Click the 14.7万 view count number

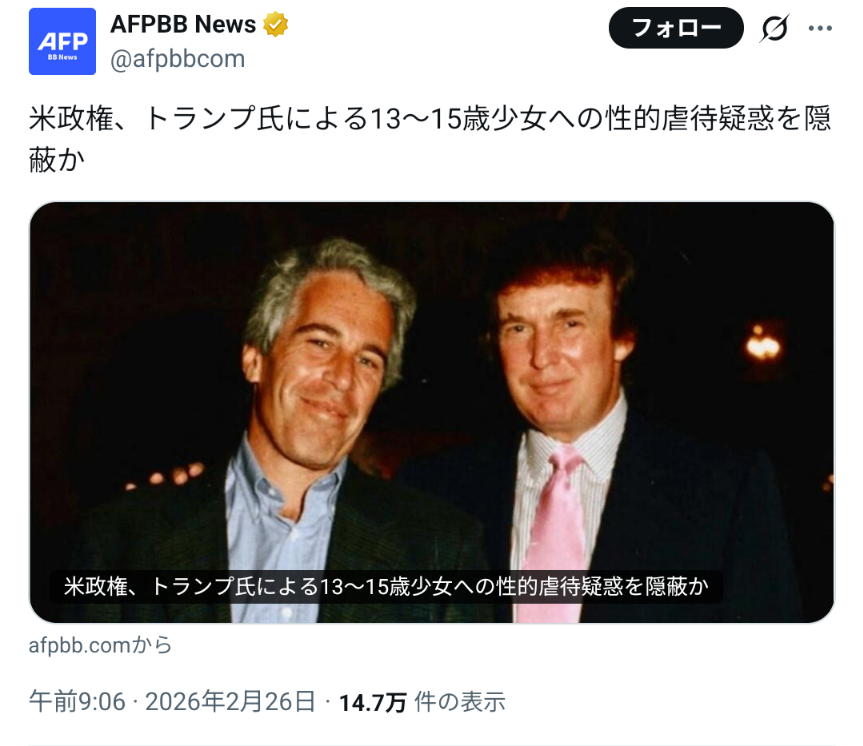(373, 703)
